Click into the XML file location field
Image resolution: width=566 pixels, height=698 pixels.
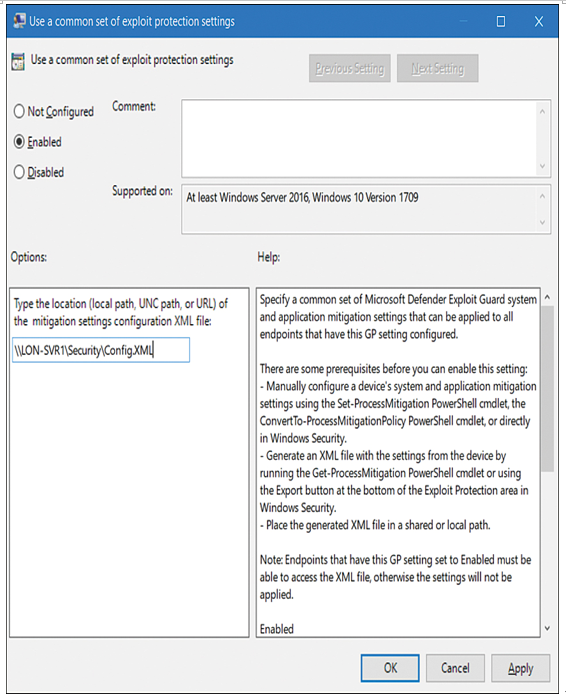click(101, 350)
